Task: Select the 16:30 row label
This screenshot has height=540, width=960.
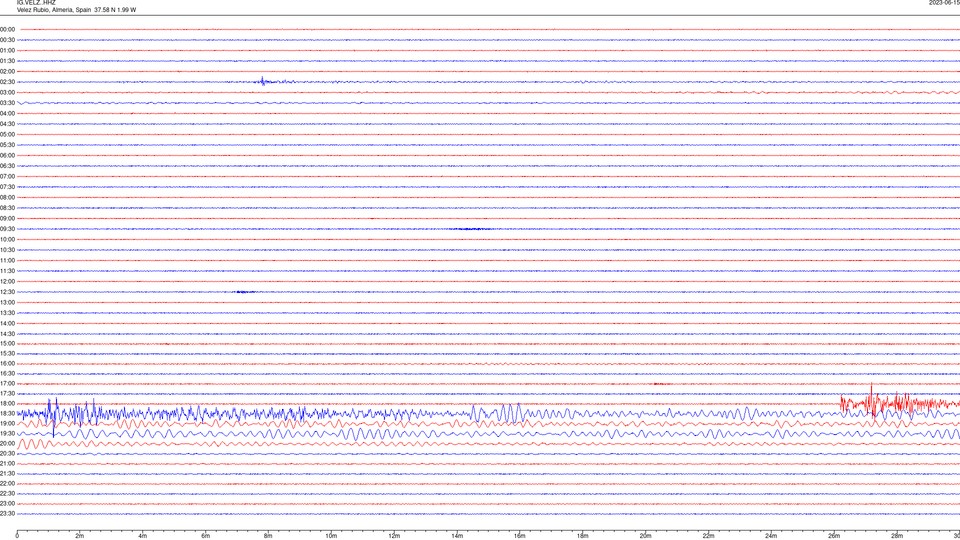Action: pyautogui.click(x=7, y=373)
